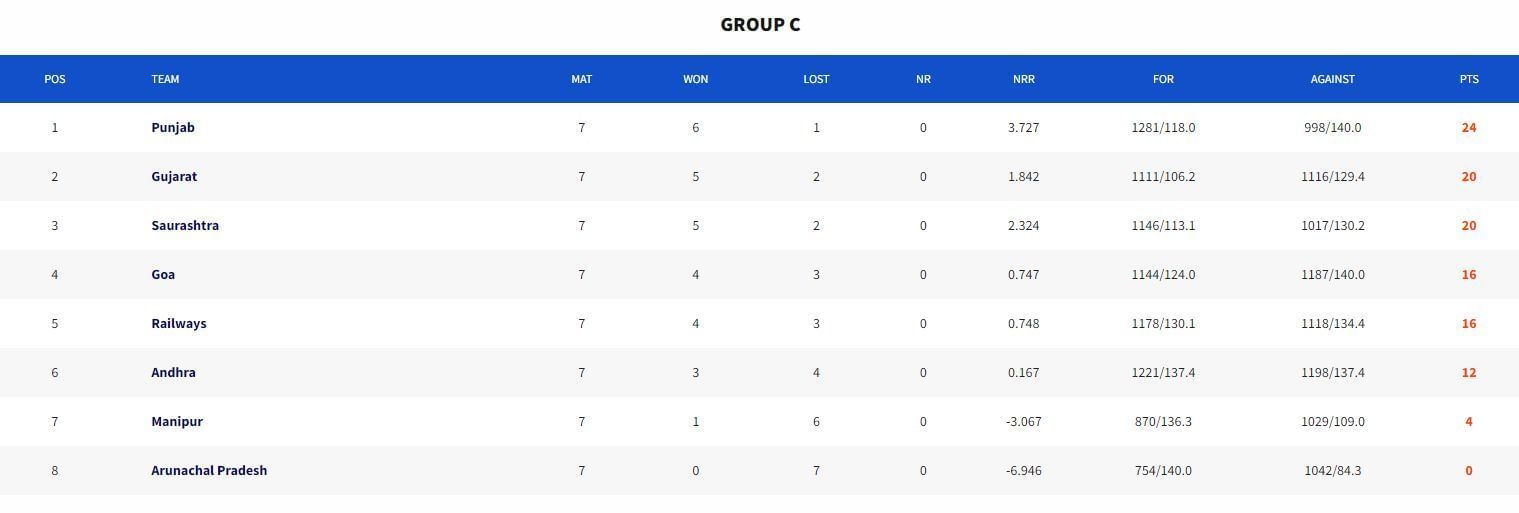The height and width of the screenshot is (513, 1519).
Task: Click the POS column header
Action: click(55, 79)
